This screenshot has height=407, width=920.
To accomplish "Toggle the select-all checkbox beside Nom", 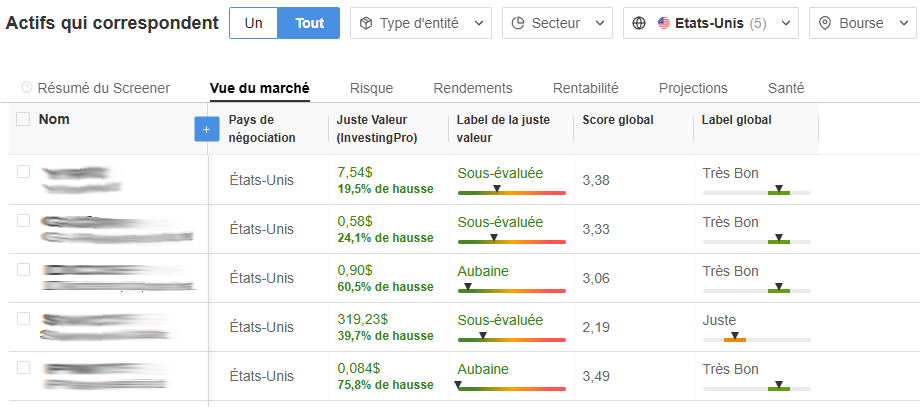I will (23, 120).
